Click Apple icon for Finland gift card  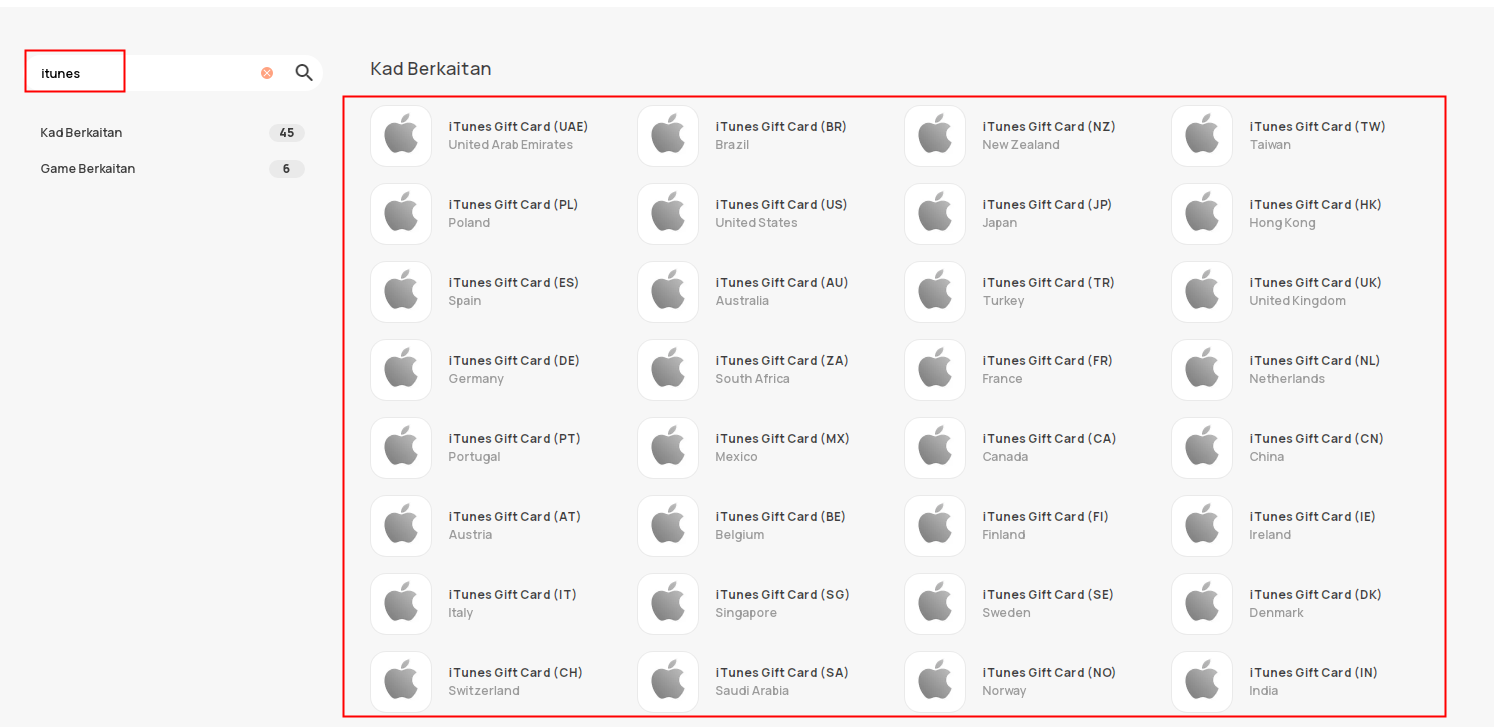click(x=935, y=526)
